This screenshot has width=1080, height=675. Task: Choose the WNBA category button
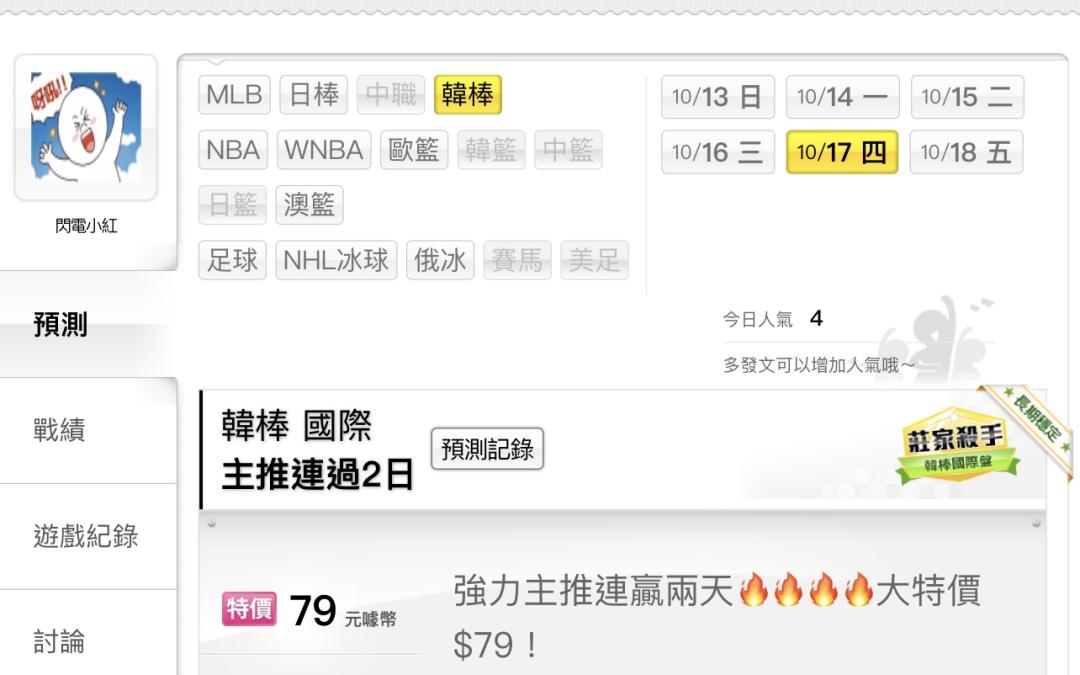coord(324,149)
